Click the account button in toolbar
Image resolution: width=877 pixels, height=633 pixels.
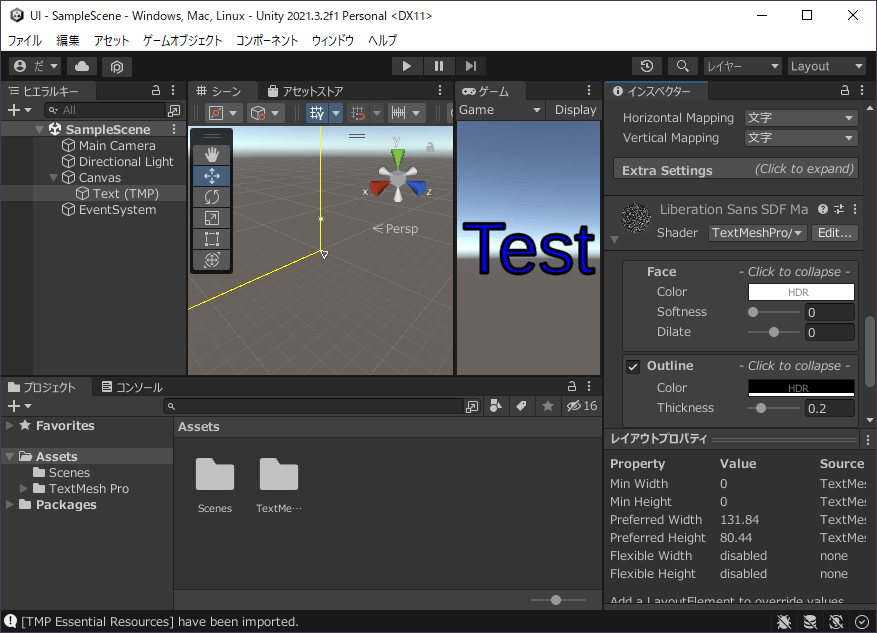(x=36, y=67)
